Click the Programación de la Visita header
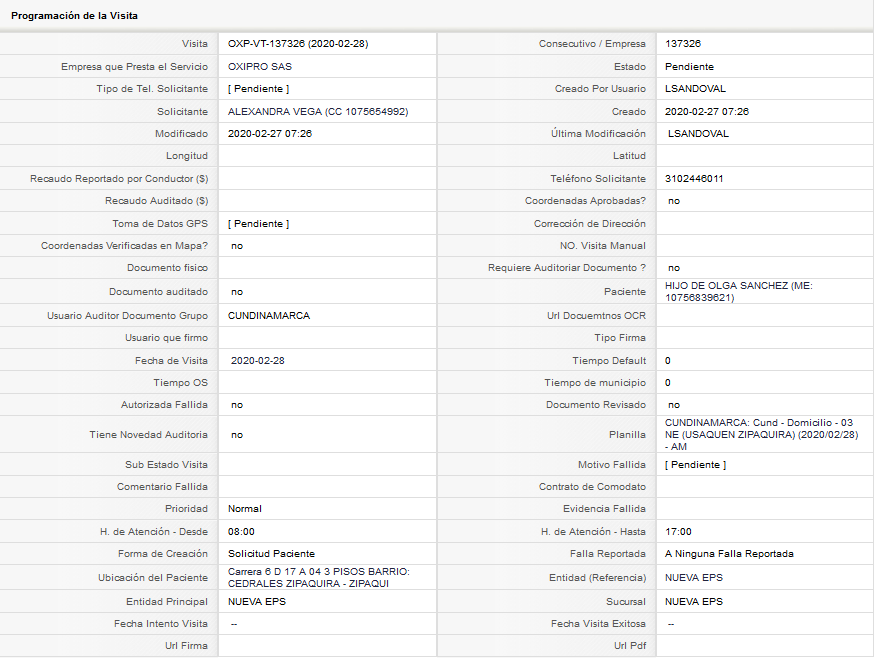Image resolution: width=880 pixels, height=664 pixels. click(x=75, y=16)
